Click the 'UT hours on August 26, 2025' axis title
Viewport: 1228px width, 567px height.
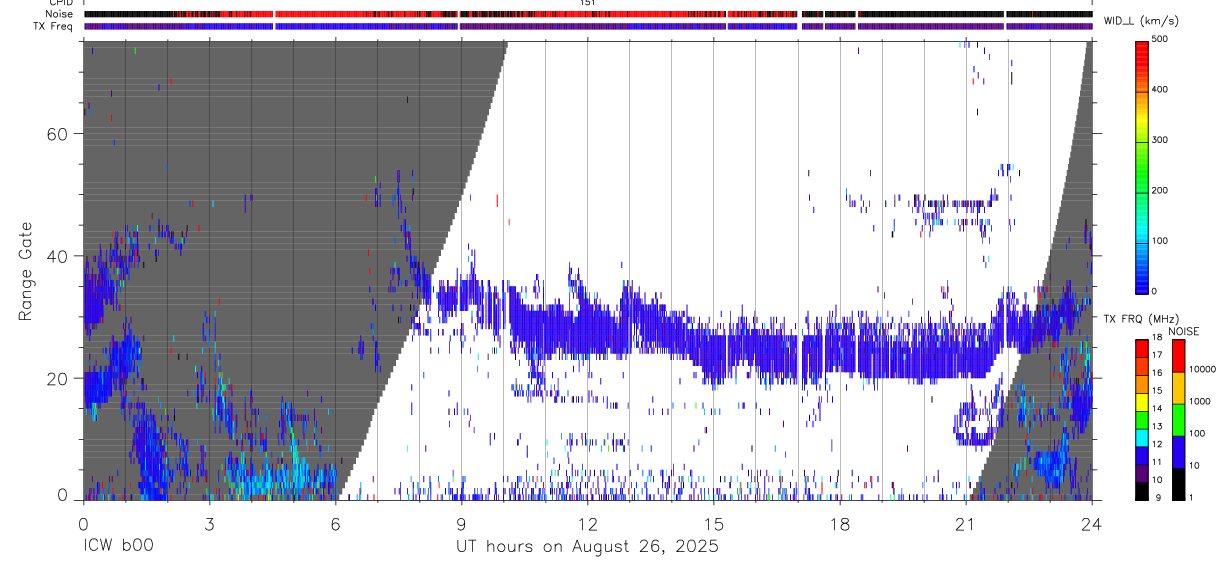587,547
